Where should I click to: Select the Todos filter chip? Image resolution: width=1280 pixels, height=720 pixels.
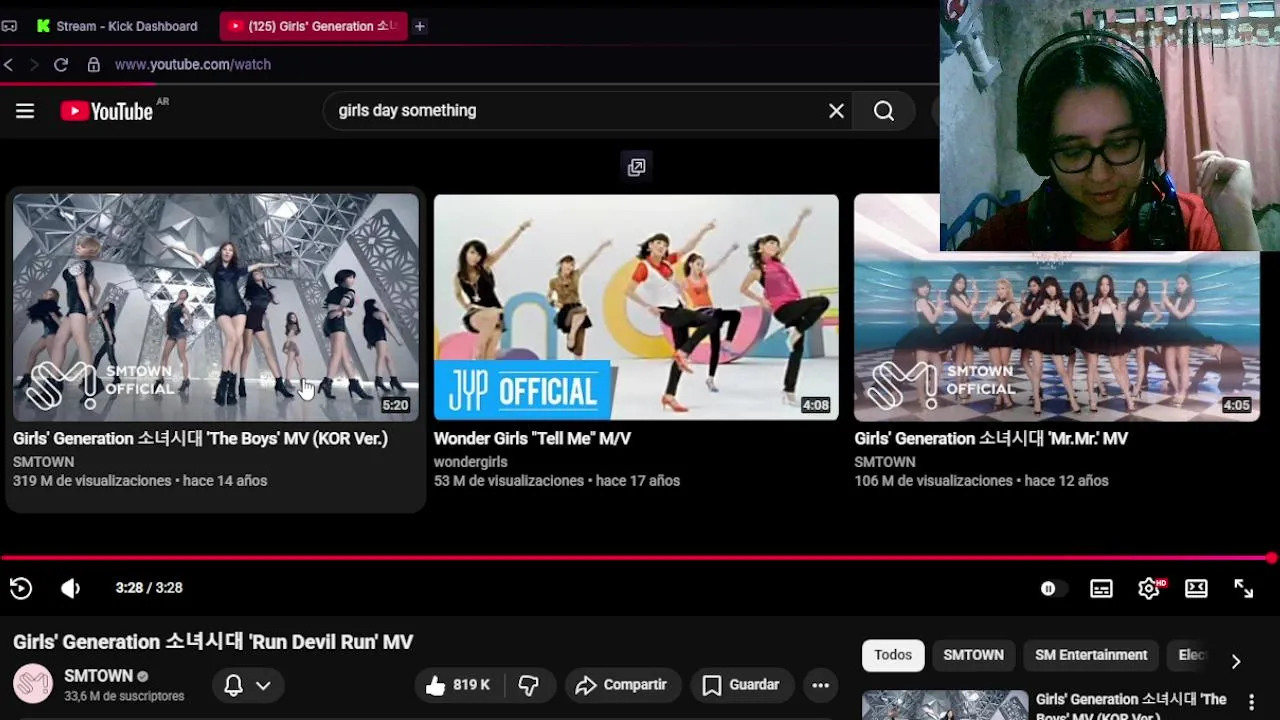tap(893, 655)
